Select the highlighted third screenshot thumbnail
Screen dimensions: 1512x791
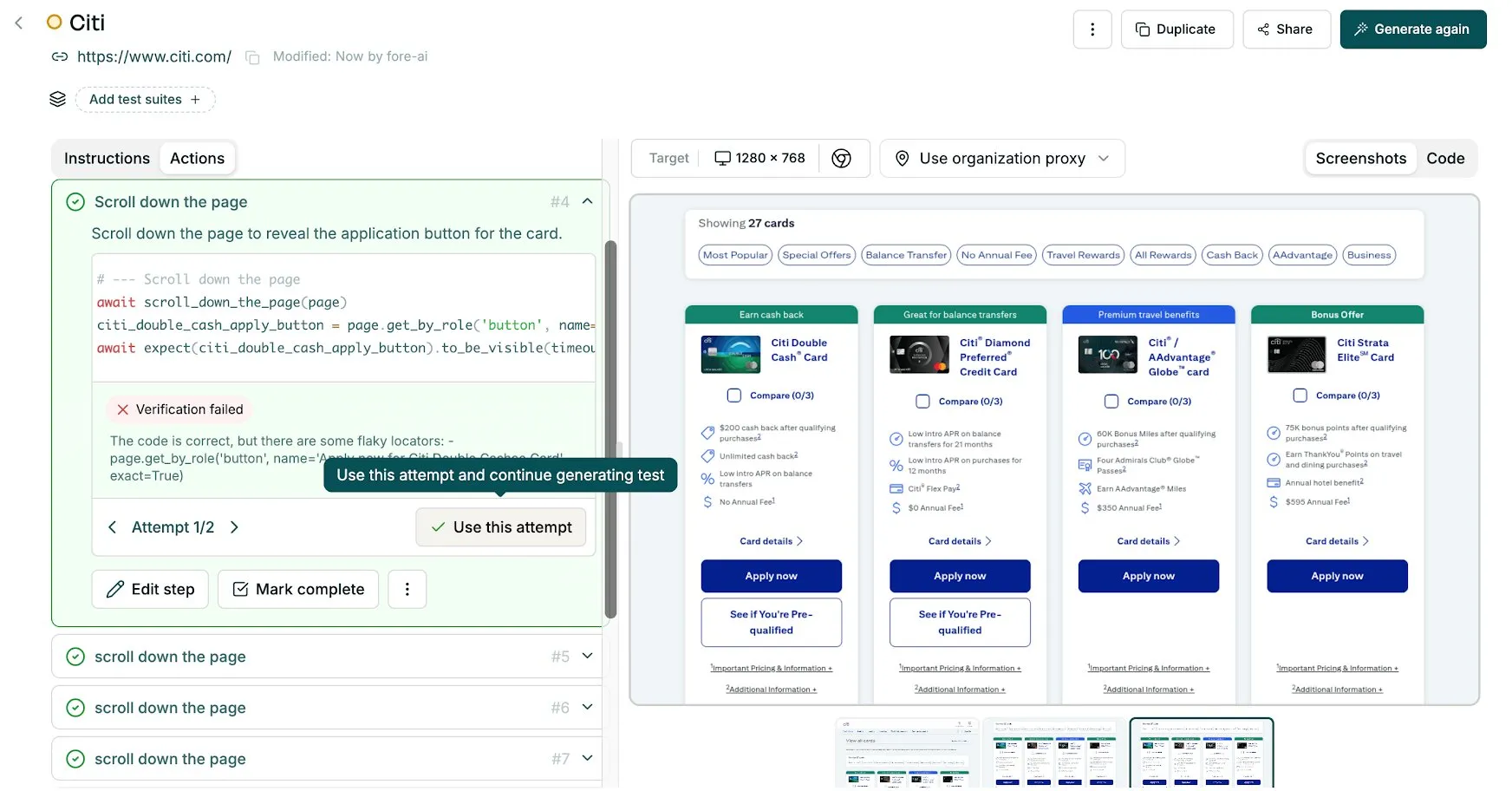pyautogui.click(x=1202, y=753)
